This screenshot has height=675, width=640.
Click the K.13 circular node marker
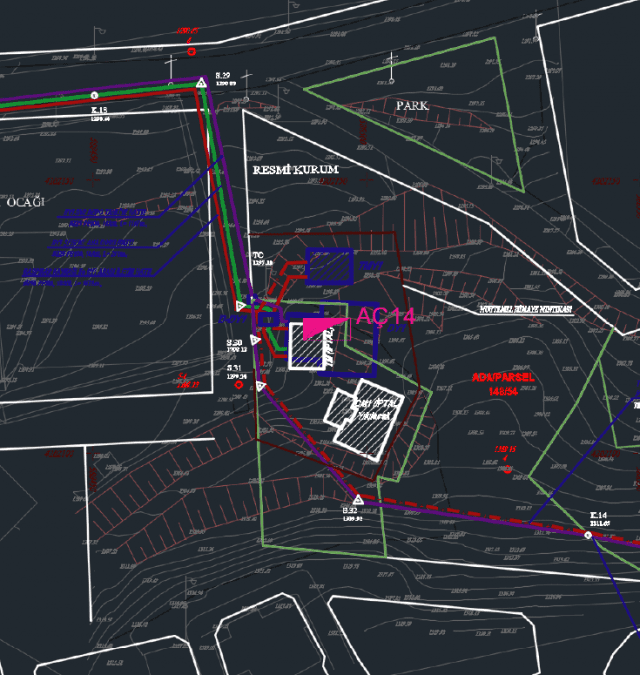[x=95, y=94]
